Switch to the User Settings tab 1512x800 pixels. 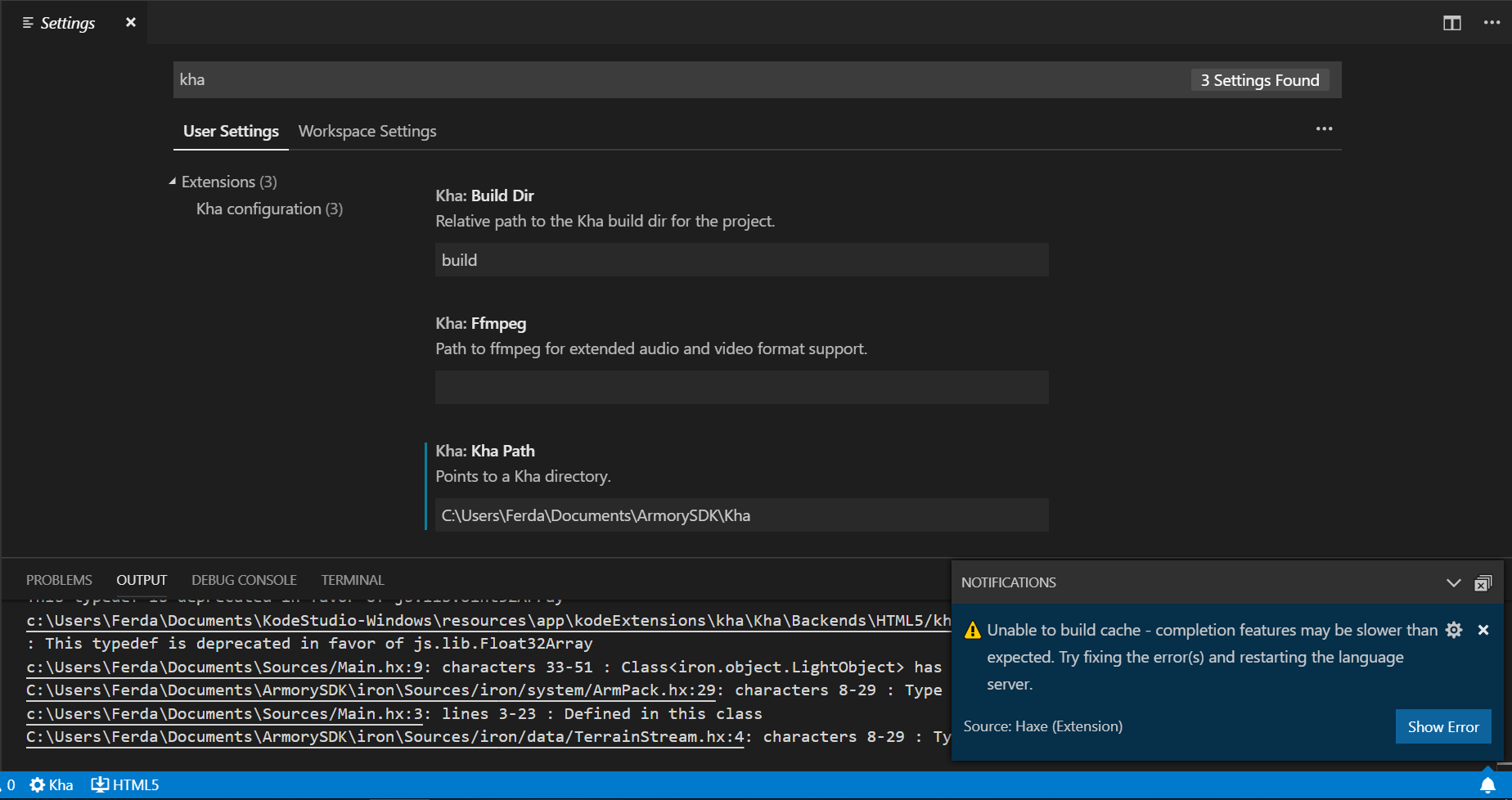click(231, 131)
